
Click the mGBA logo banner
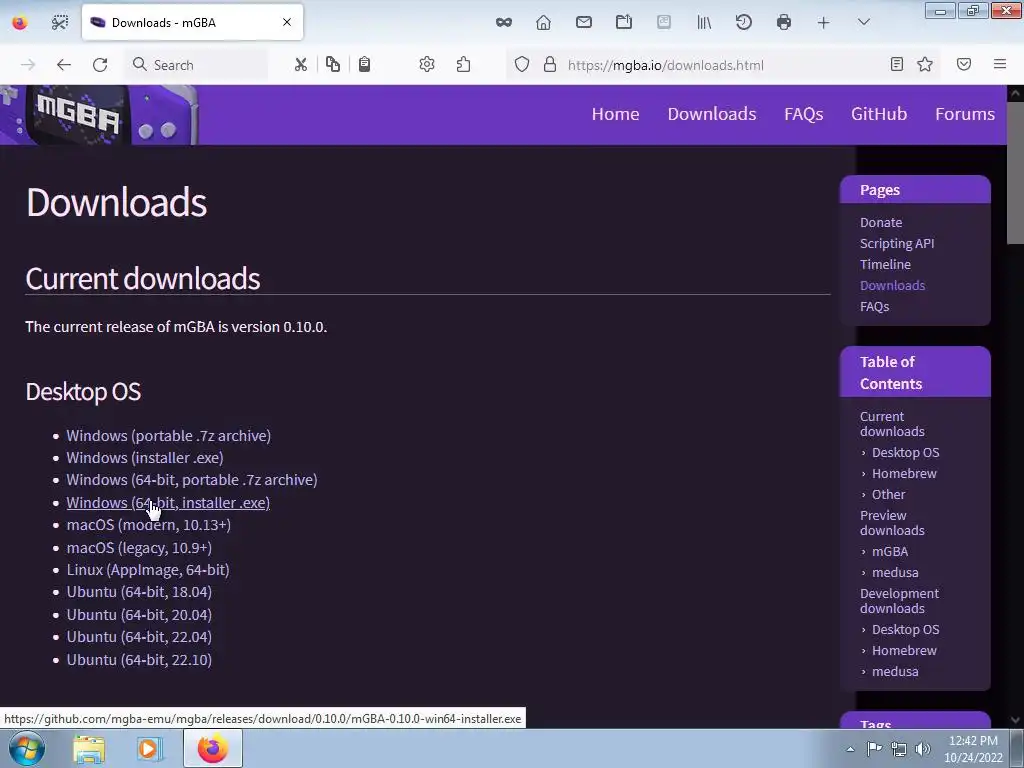(99, 115)
